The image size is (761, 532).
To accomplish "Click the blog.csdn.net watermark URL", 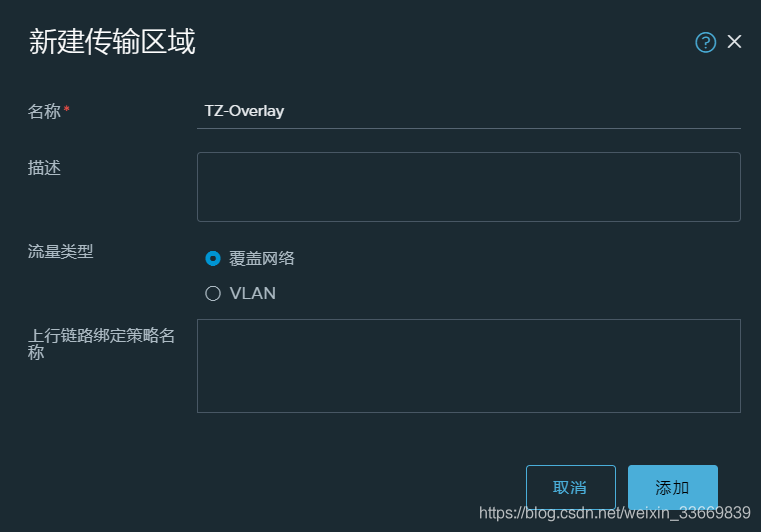I will (615, 513).
